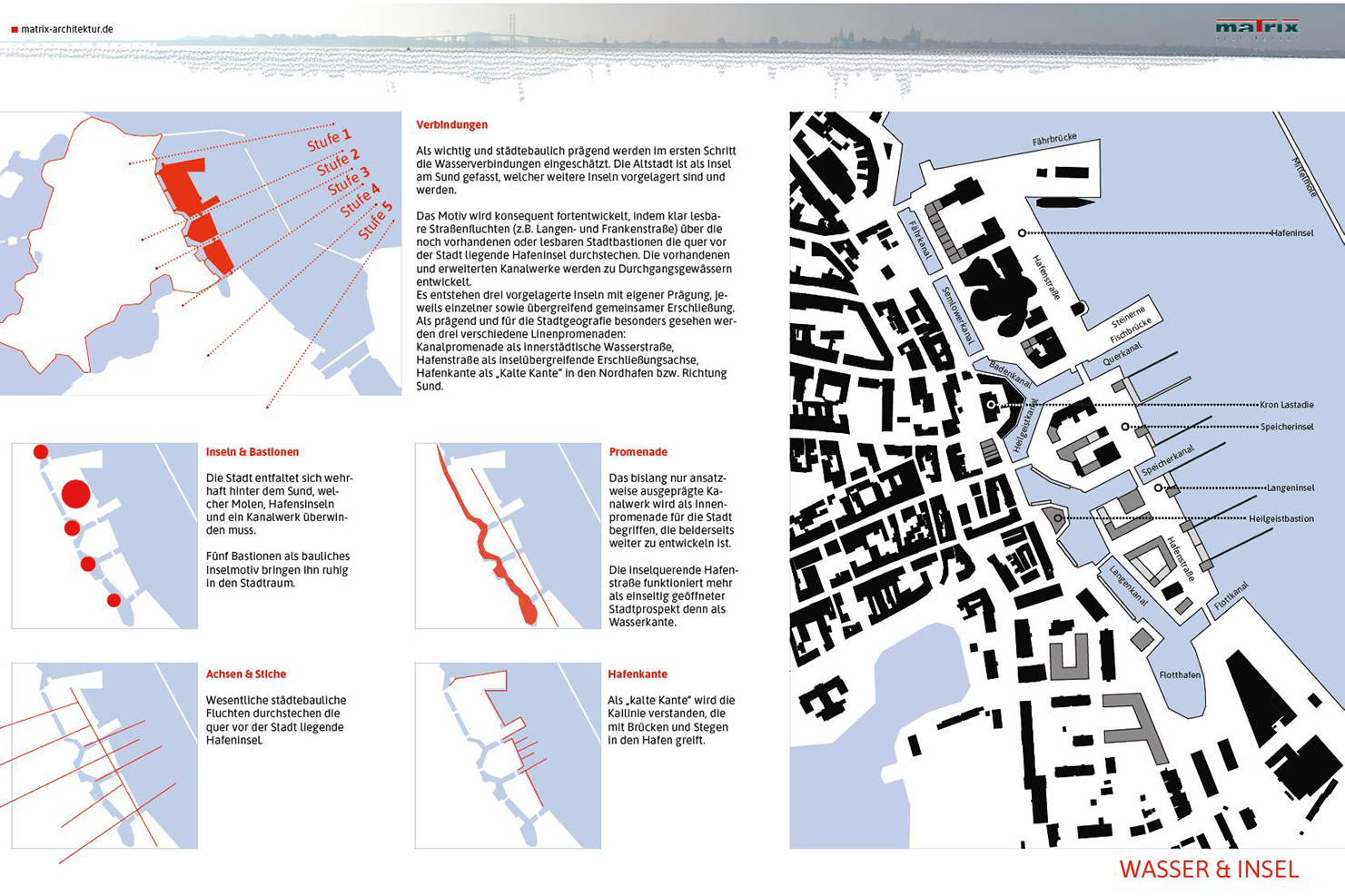Click the red square bullet beside matrix-architektur.de

pyautogui.click(x=15, y=30)
